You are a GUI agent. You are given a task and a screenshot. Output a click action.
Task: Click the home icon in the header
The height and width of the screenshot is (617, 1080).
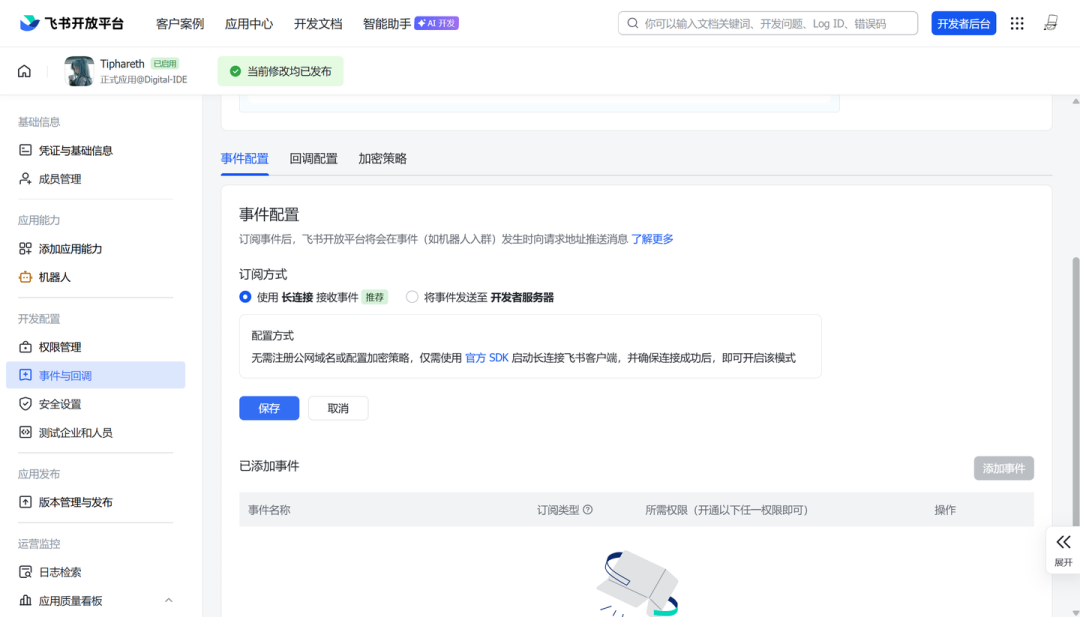click(24, 71)
